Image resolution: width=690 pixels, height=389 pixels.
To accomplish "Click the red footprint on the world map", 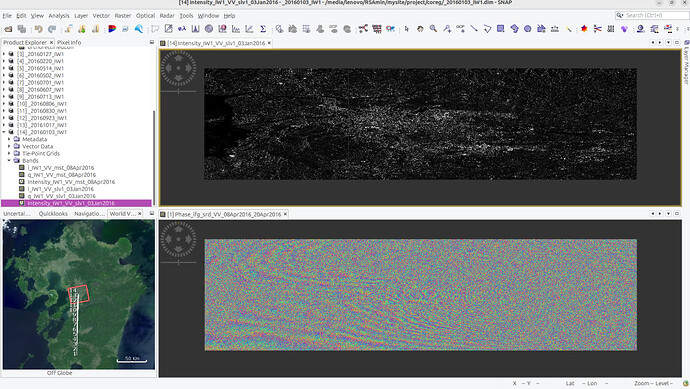I will click(x=79, y=294).
